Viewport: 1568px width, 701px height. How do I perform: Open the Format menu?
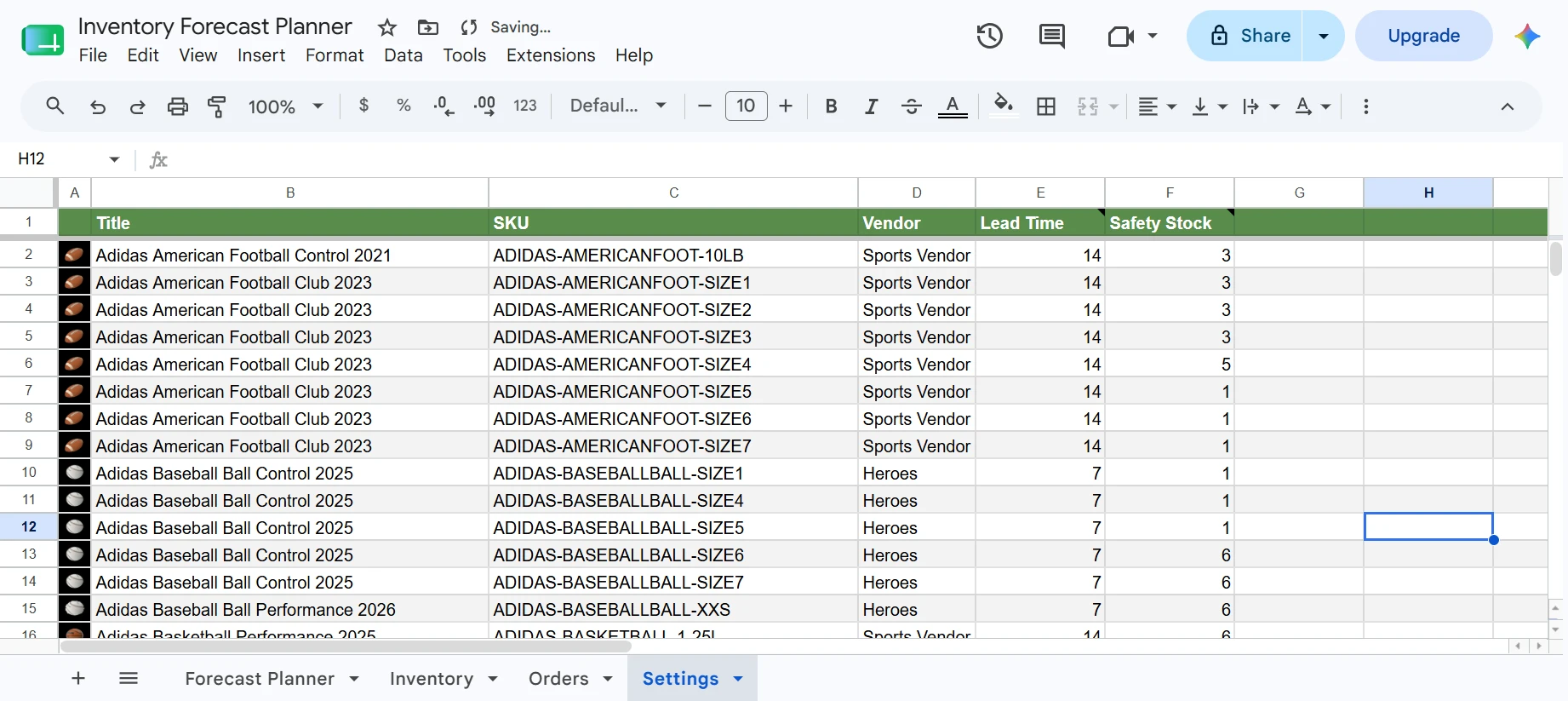(x=335, y=55)
